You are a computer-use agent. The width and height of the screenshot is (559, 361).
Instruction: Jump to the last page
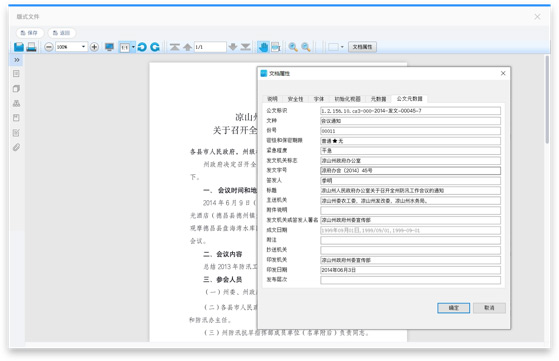click(x=246, y=47)
